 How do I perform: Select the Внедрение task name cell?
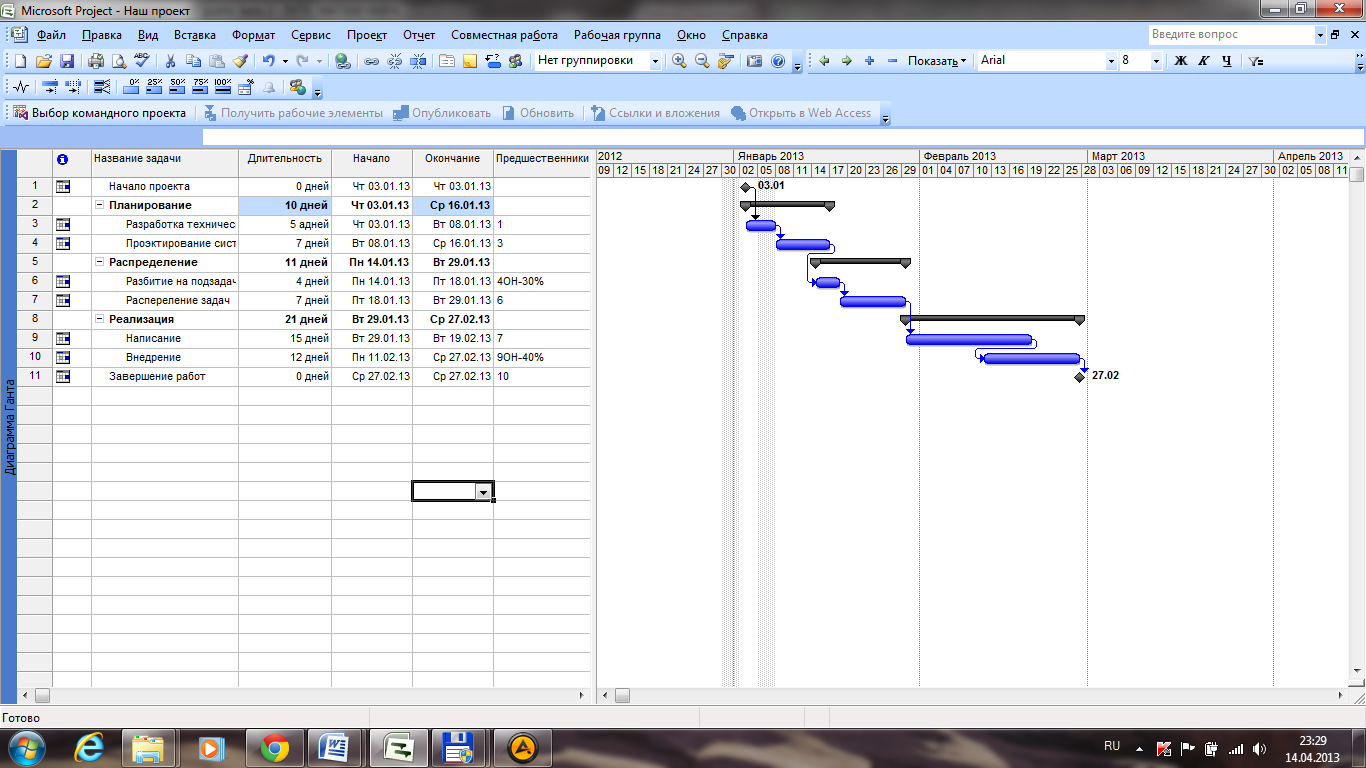[165, 357]
